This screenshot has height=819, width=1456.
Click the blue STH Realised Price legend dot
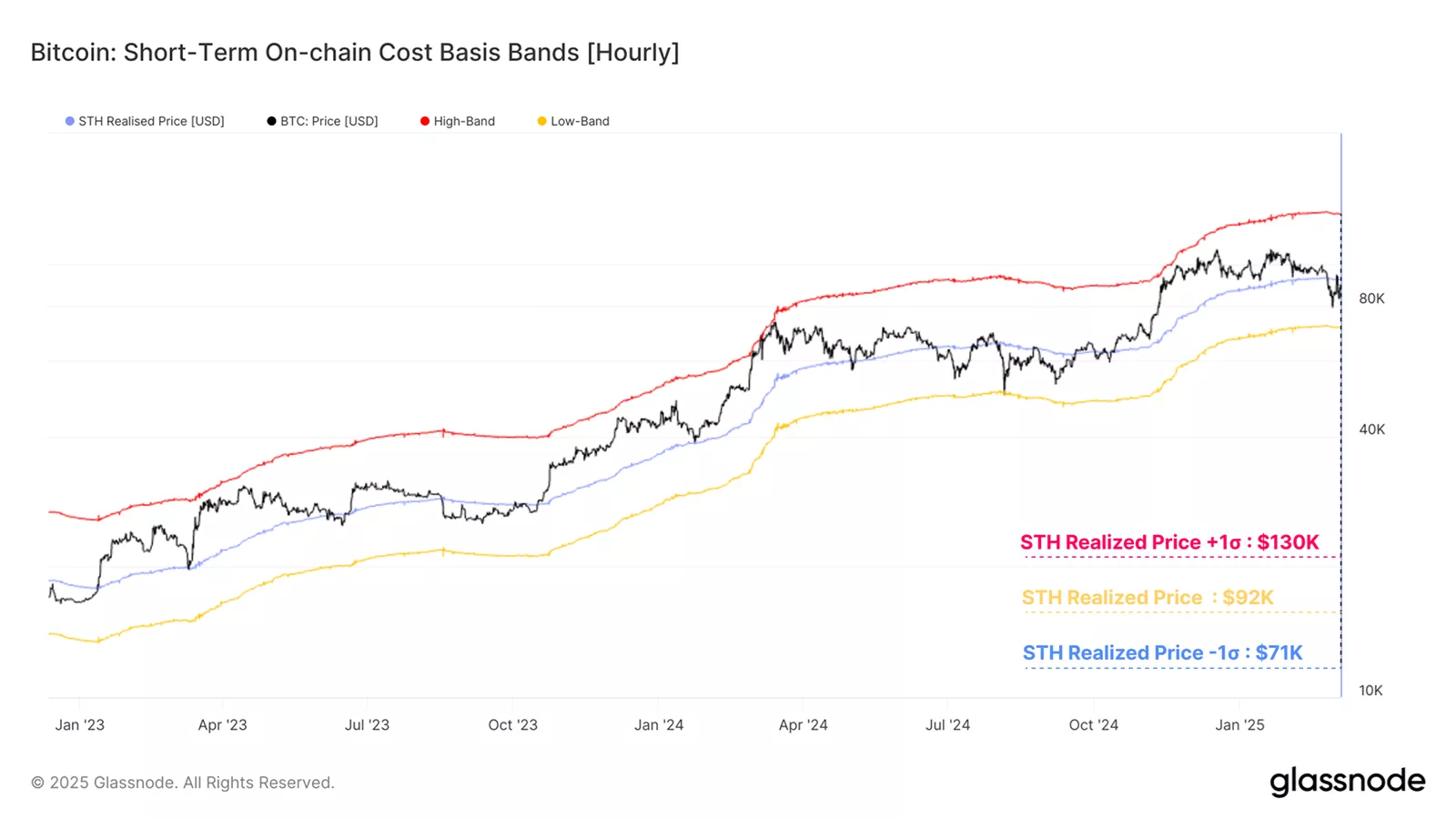tap(70, 121)
